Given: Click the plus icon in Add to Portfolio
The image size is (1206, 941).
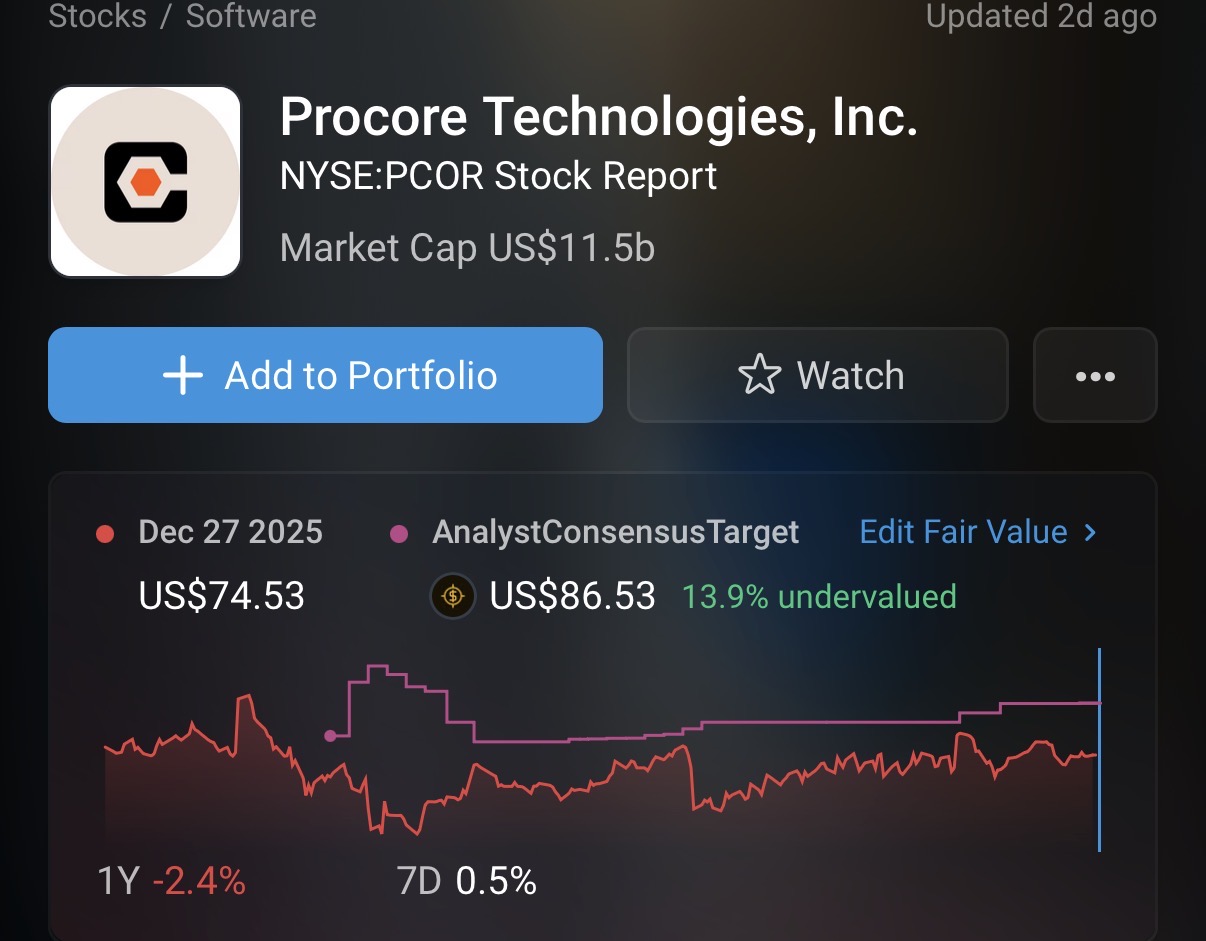Looking at the screenshot, I should pos(183,376).
